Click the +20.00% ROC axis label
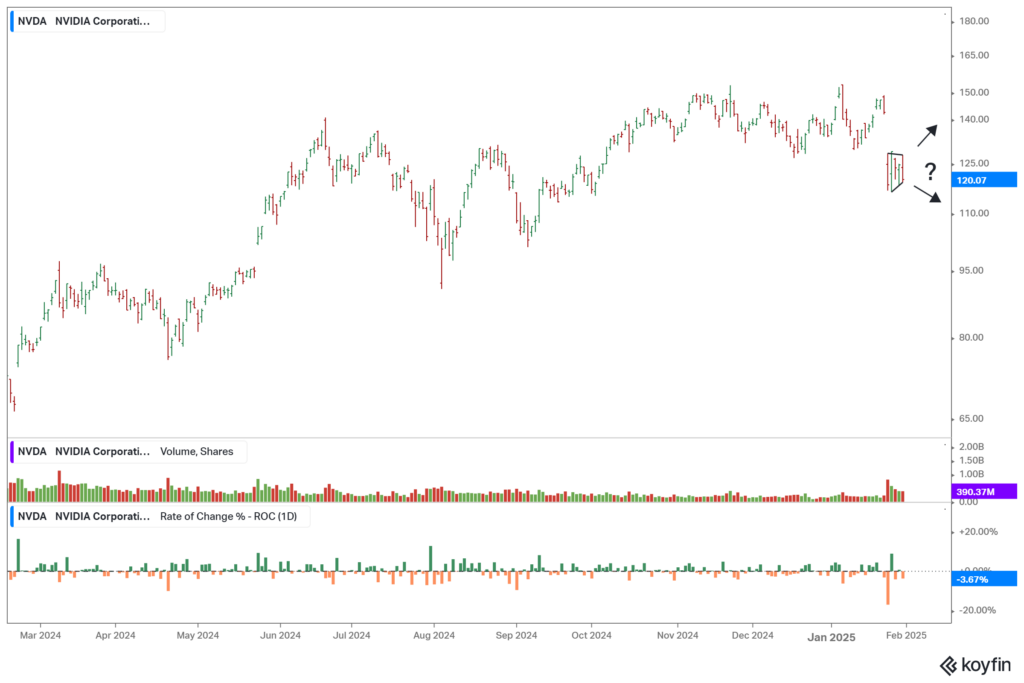Screen dimensions: 1024x683 coord(978,532)
